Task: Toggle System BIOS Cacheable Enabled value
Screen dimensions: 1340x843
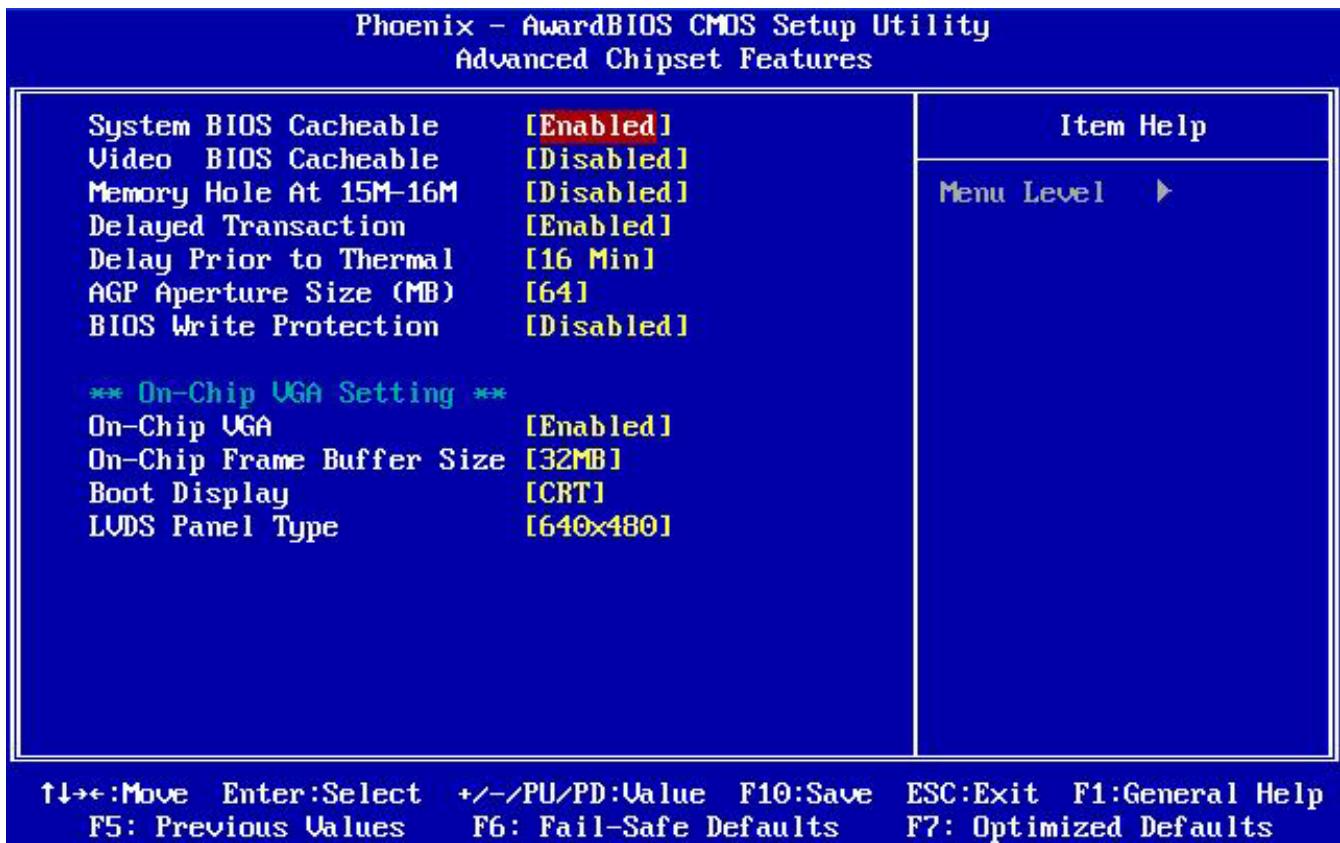Action: pos(598,127)
